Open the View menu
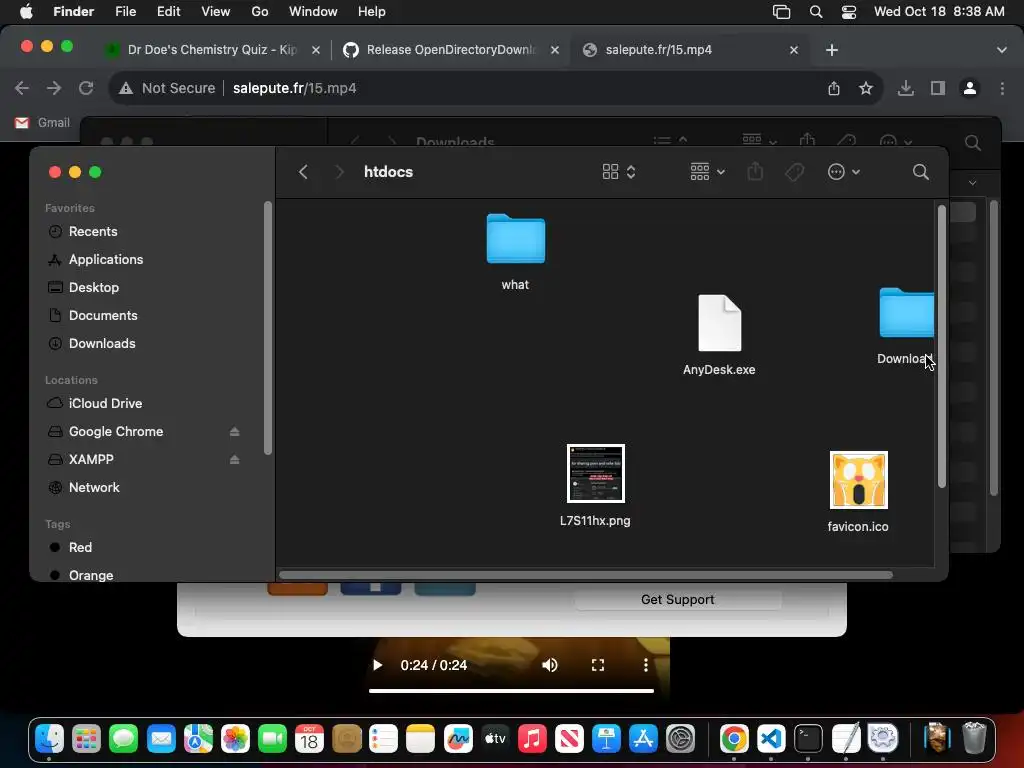The width and height of the screenshot is (1024, 768). [x=216, y=12]
